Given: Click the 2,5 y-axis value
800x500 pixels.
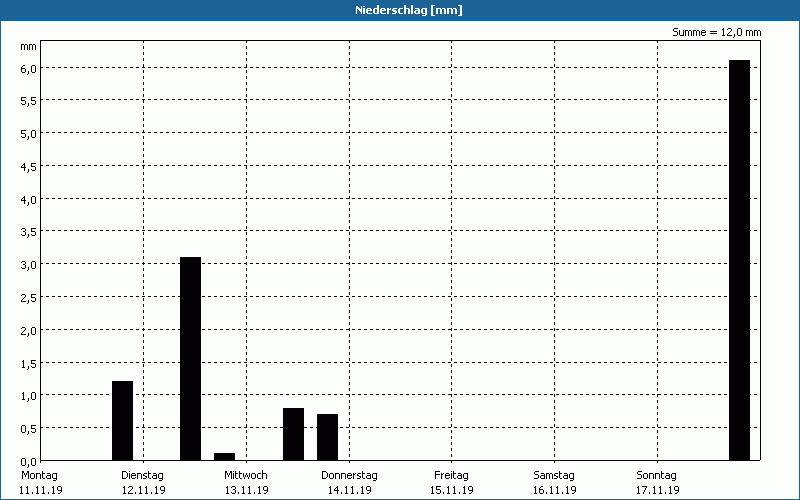Looking at the screenshot, I should pyautogui.click(x=29, y=298).
